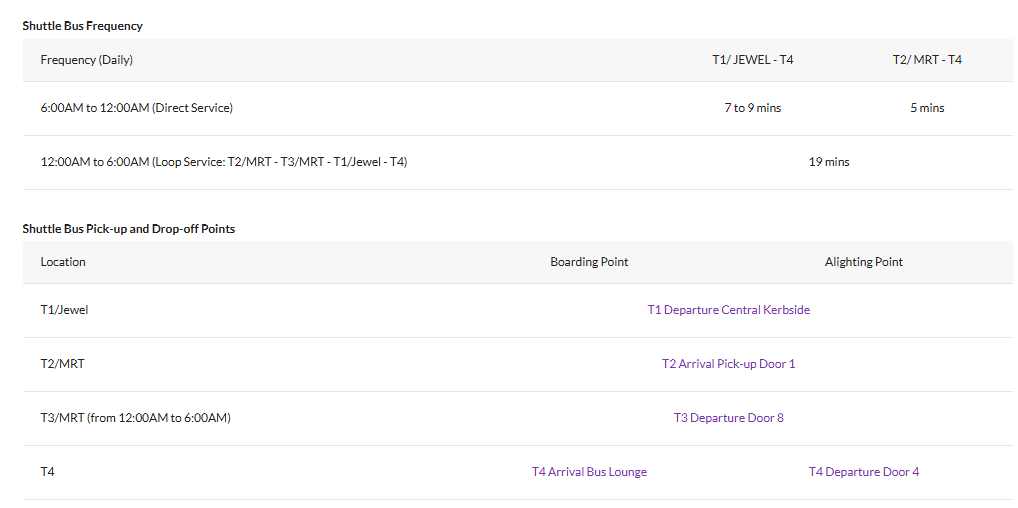Image resolution: width=1018 pixels, height=508 pixels.
Task: Click the T1/Jewel location cell
Action: click(x=65, y=310)
